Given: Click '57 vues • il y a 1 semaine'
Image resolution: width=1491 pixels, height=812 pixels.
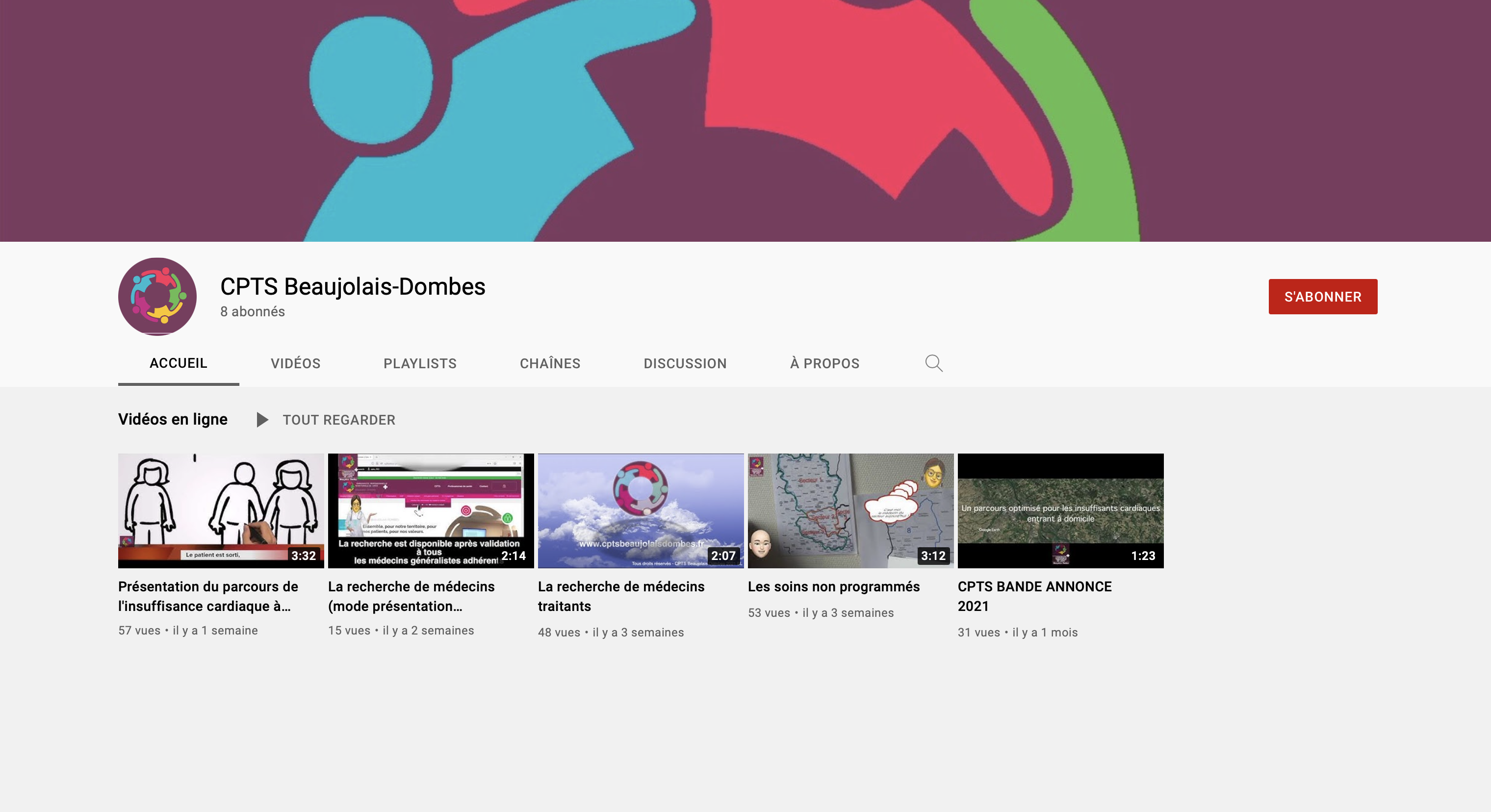Looking at the screenshot, I should pyautogui.click(x=188, y=630).
